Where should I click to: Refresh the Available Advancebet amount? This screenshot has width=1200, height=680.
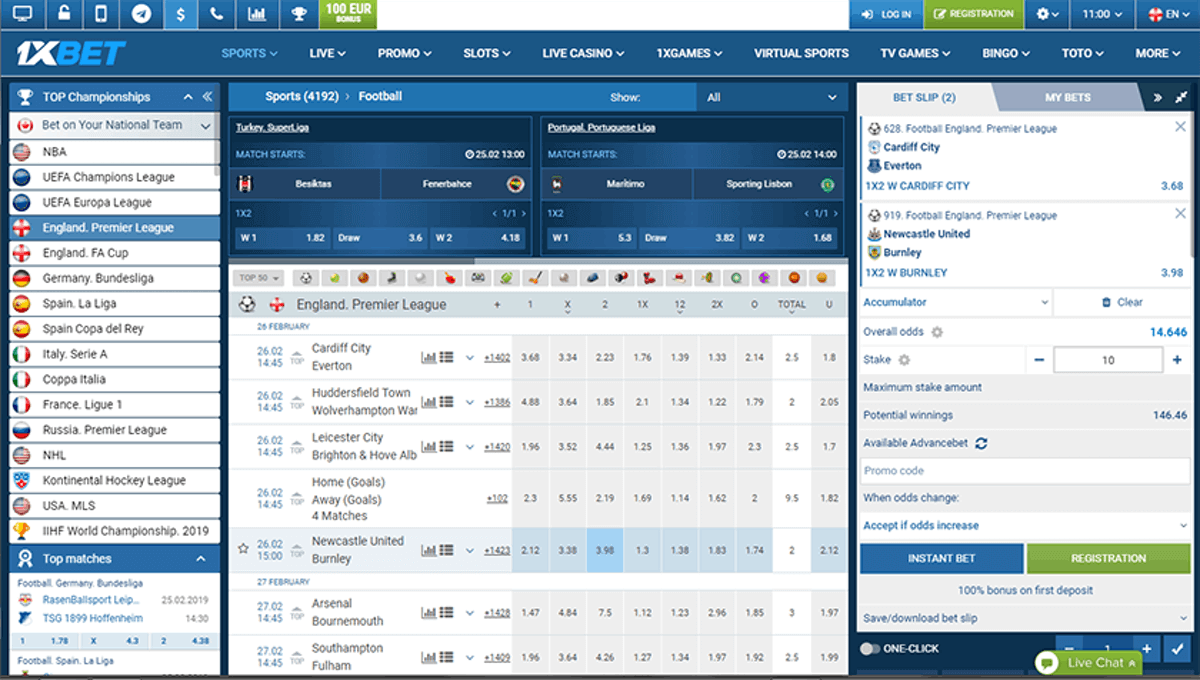coord(981,443)
